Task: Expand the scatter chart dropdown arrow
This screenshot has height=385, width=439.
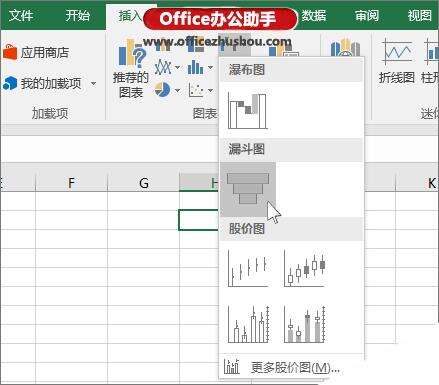Action: pos(210,90)
